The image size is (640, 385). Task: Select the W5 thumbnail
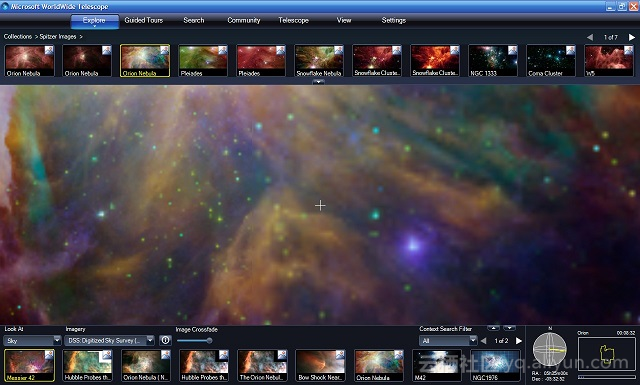pyautogui.click(x=609, y=61)
